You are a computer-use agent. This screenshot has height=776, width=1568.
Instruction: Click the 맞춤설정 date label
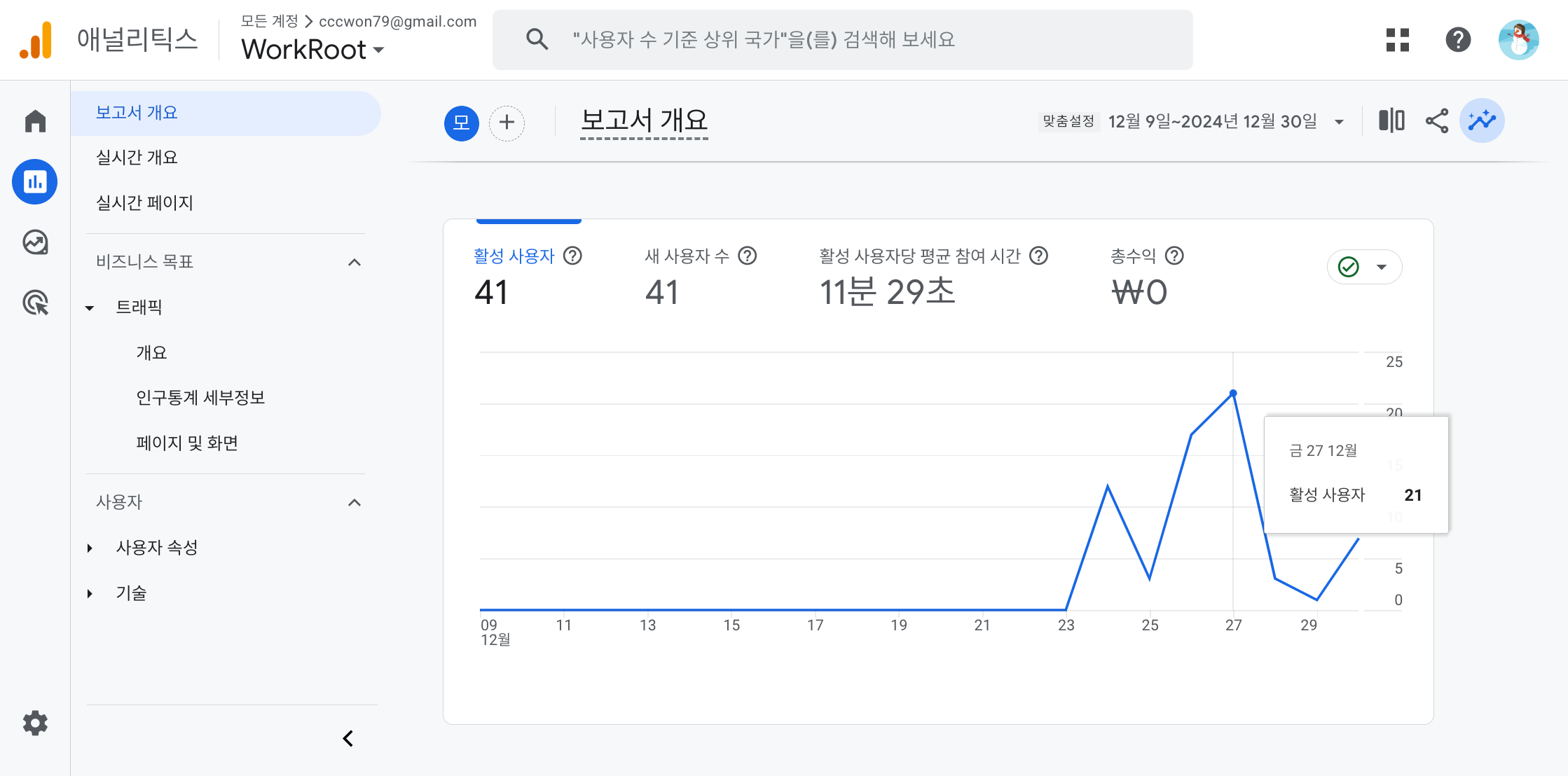coord(1068,121)
